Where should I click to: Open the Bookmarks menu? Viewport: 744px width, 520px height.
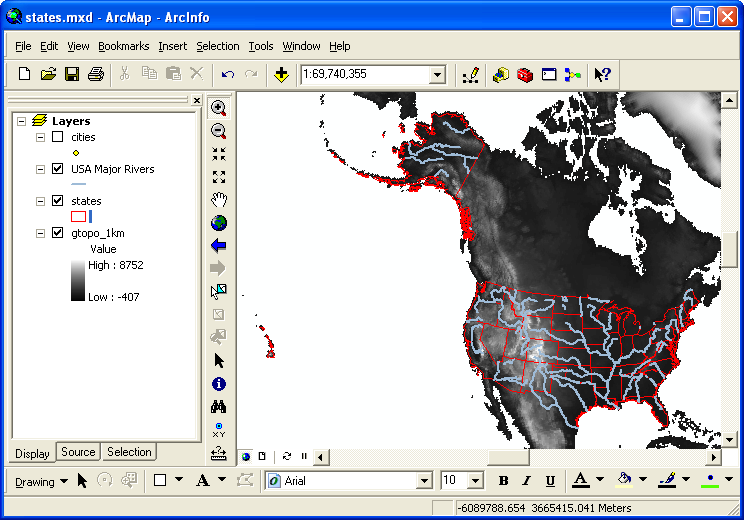click(x=123, y=46)
